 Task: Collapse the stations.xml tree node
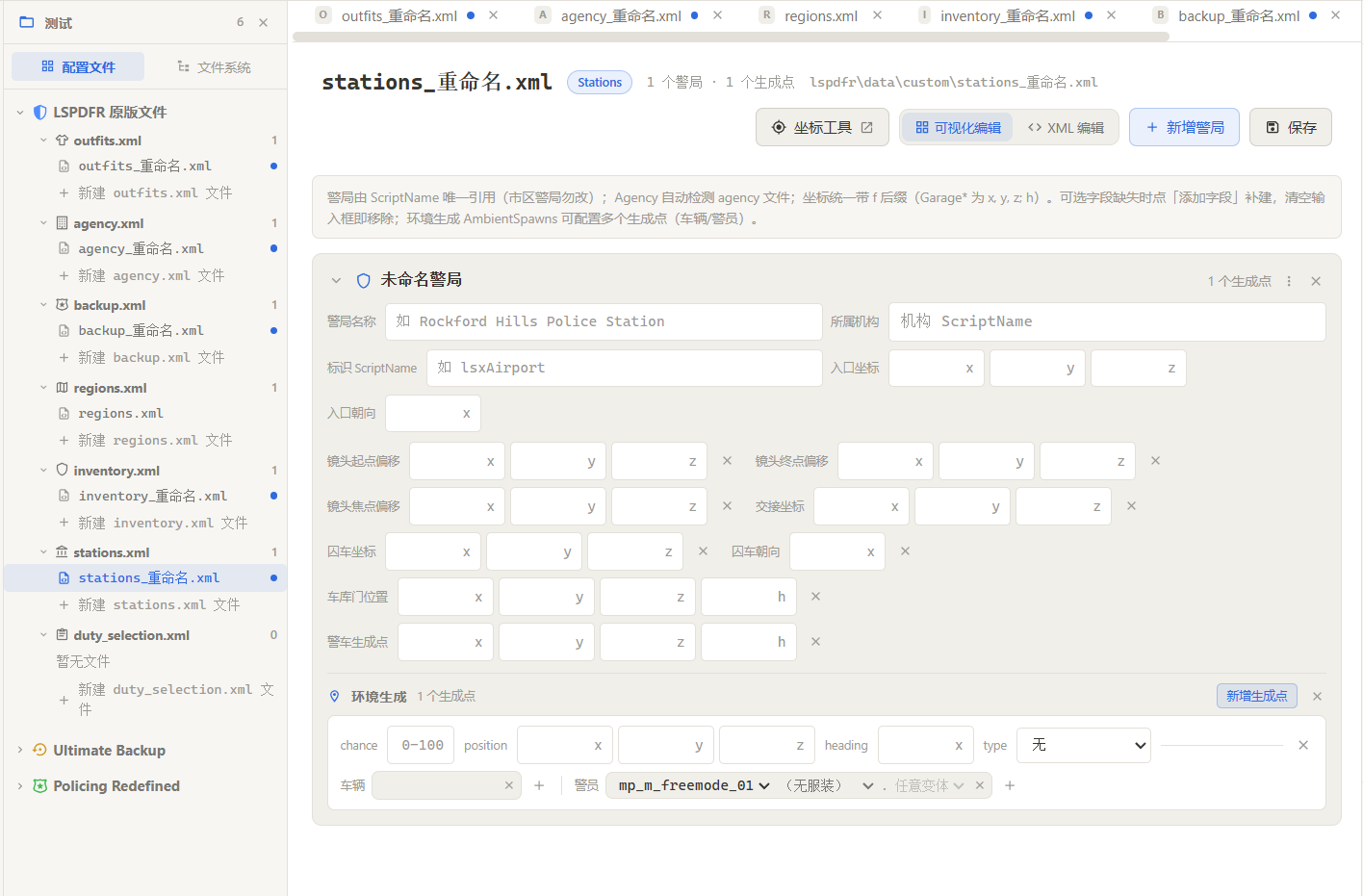(x=43, y=552)
